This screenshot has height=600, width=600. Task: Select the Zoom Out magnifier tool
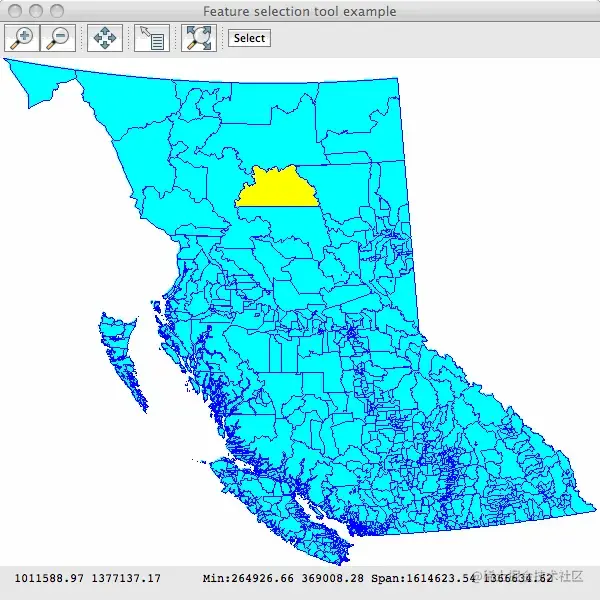(x=58, y=38)
